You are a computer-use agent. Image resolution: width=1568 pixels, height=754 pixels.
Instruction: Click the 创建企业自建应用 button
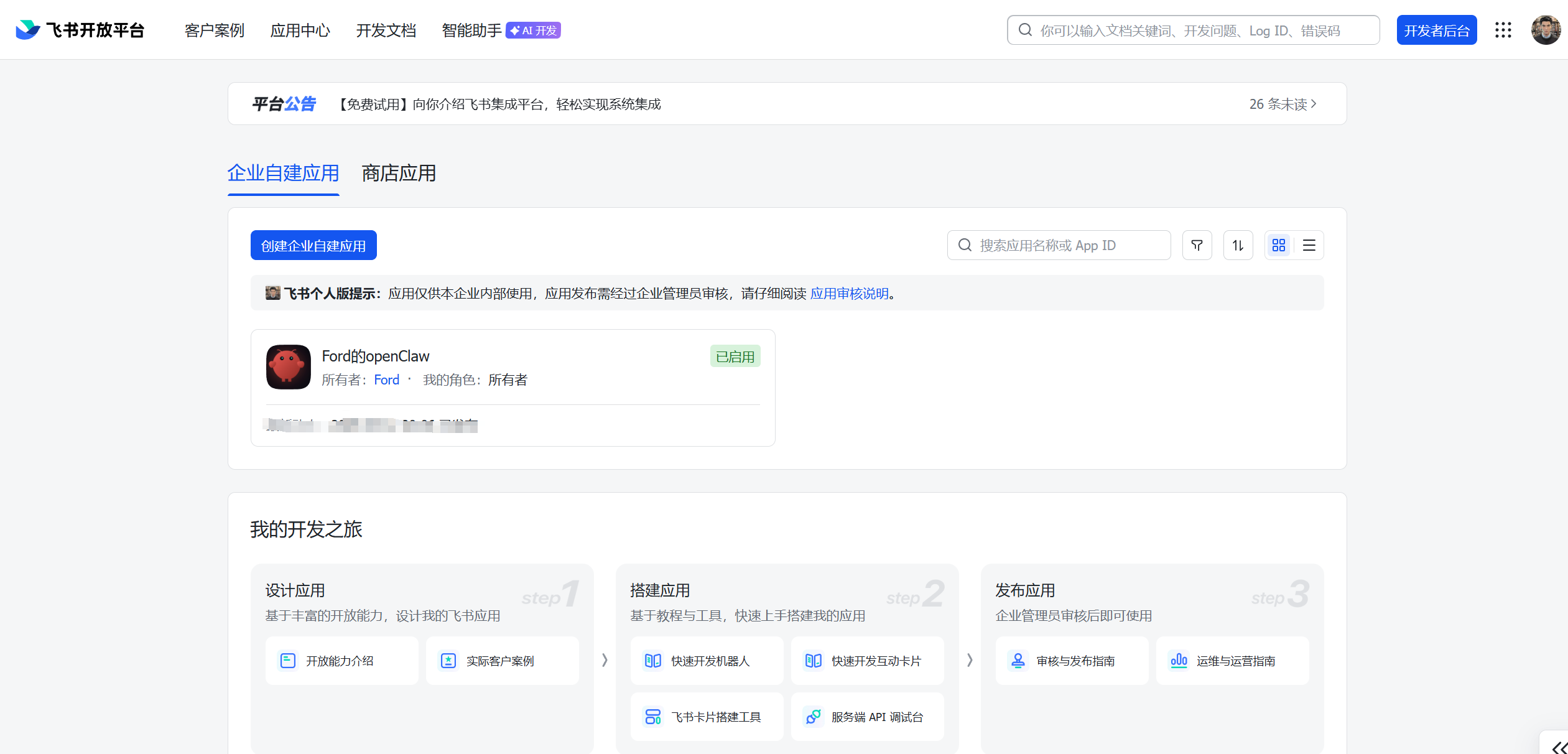(313, 245)
